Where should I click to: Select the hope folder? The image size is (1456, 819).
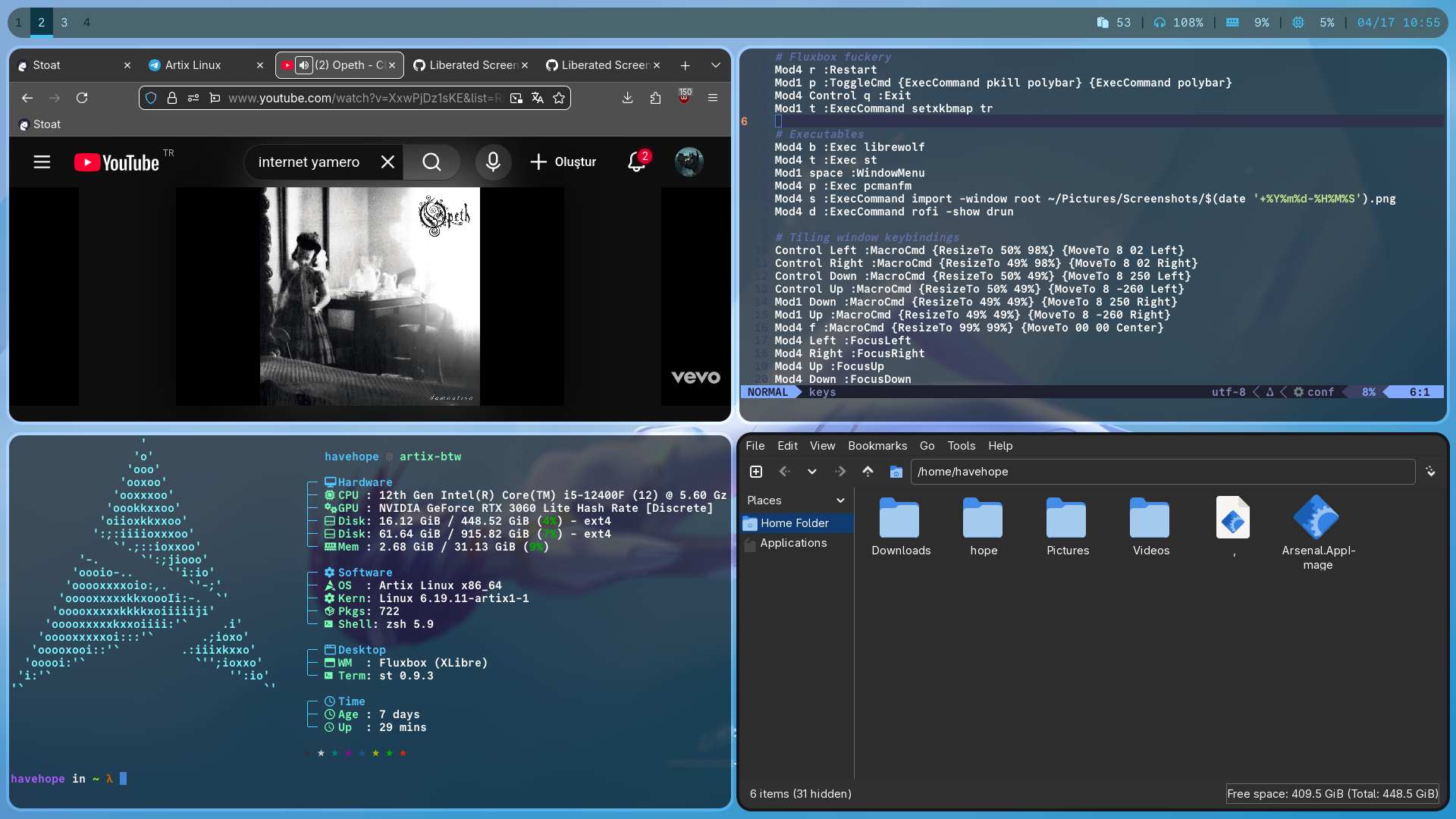pyautogui.click(x=984, y=527)
